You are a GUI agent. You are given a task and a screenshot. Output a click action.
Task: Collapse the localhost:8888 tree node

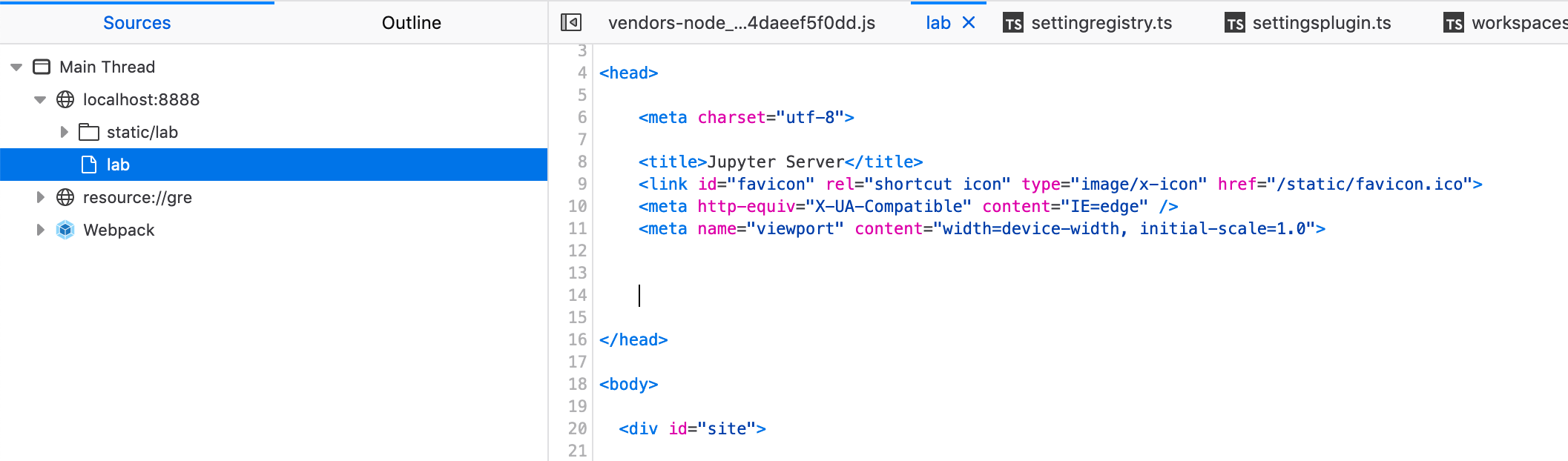click(40, 99)
